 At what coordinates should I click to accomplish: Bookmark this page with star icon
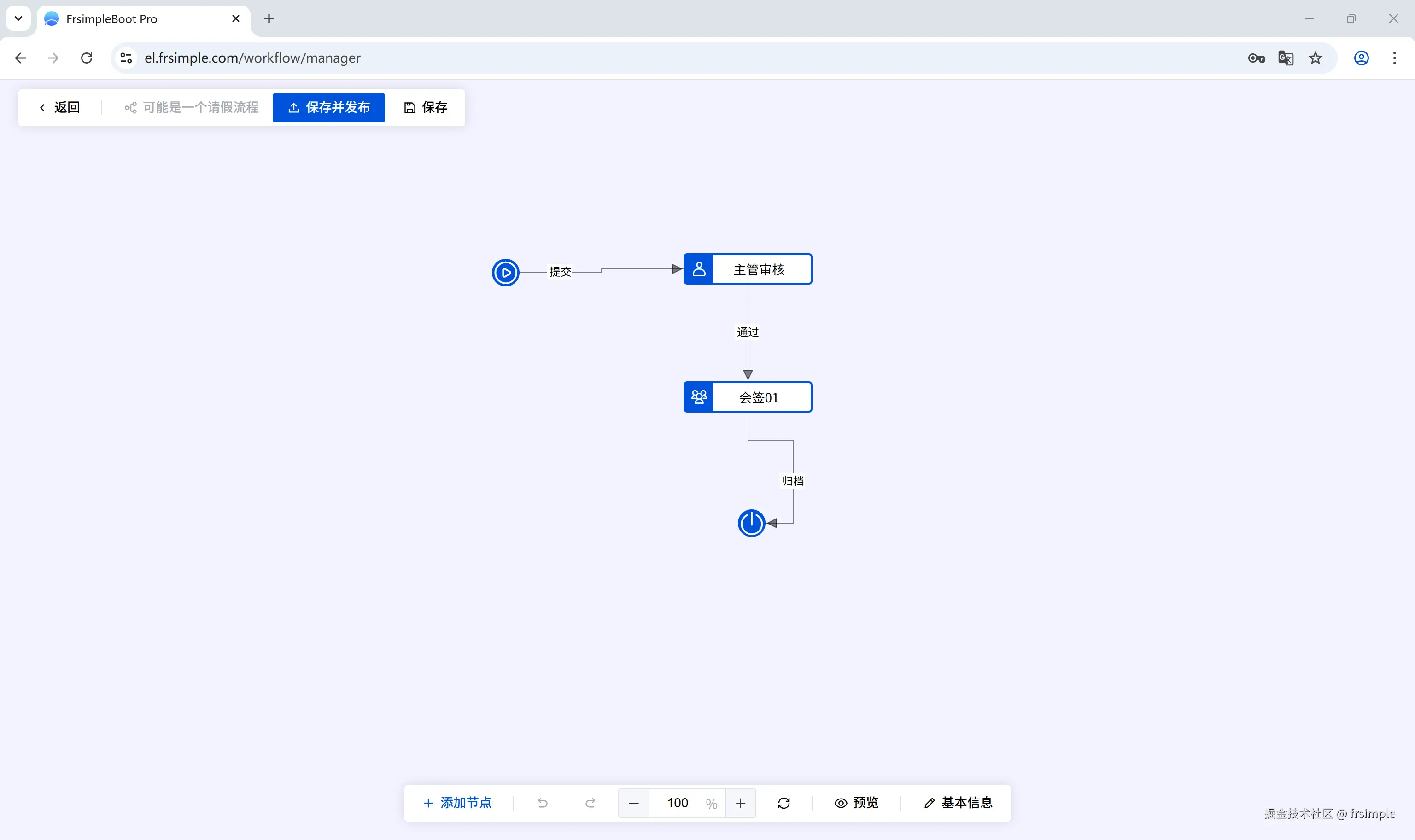tap(1315, 58)
